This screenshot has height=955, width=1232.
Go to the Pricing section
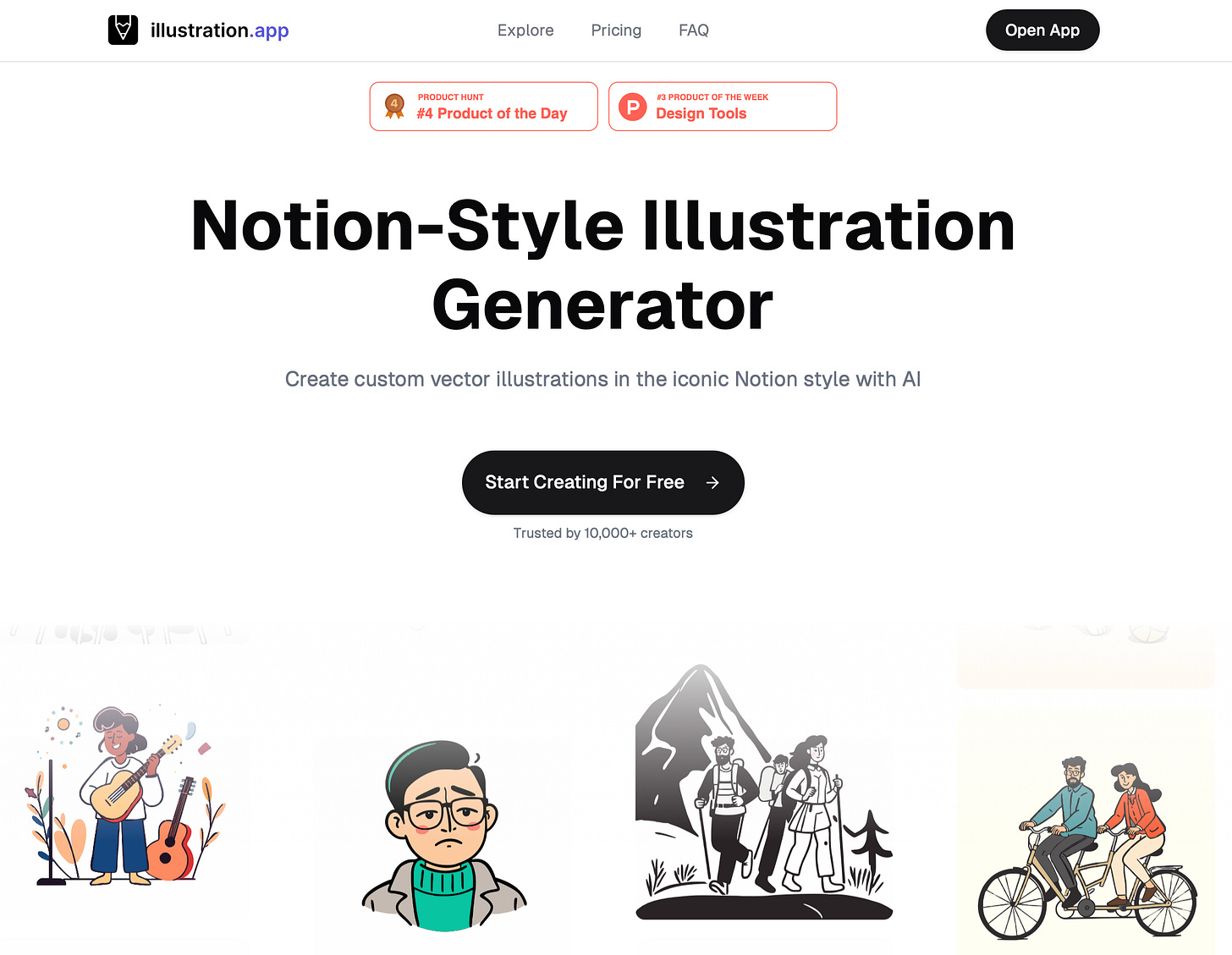click(616, 30)
